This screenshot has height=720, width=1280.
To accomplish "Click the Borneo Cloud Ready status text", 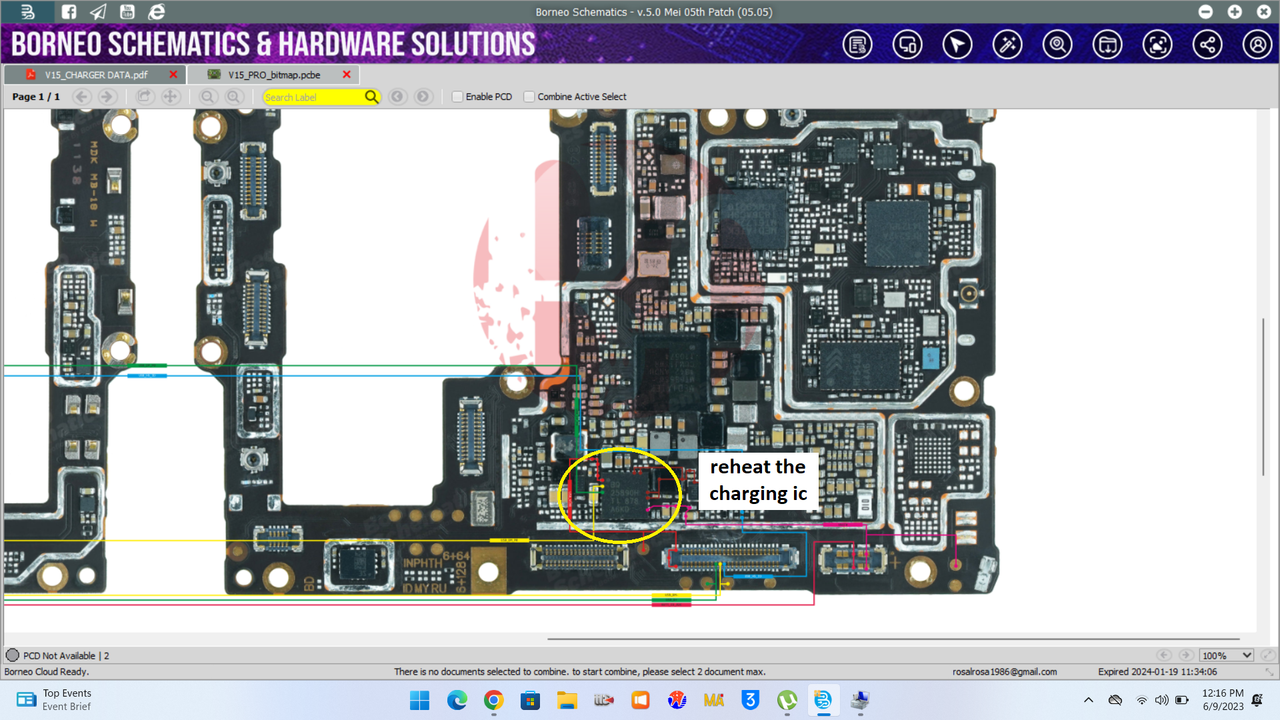I will pyautogui.click(x=45, y=672).
